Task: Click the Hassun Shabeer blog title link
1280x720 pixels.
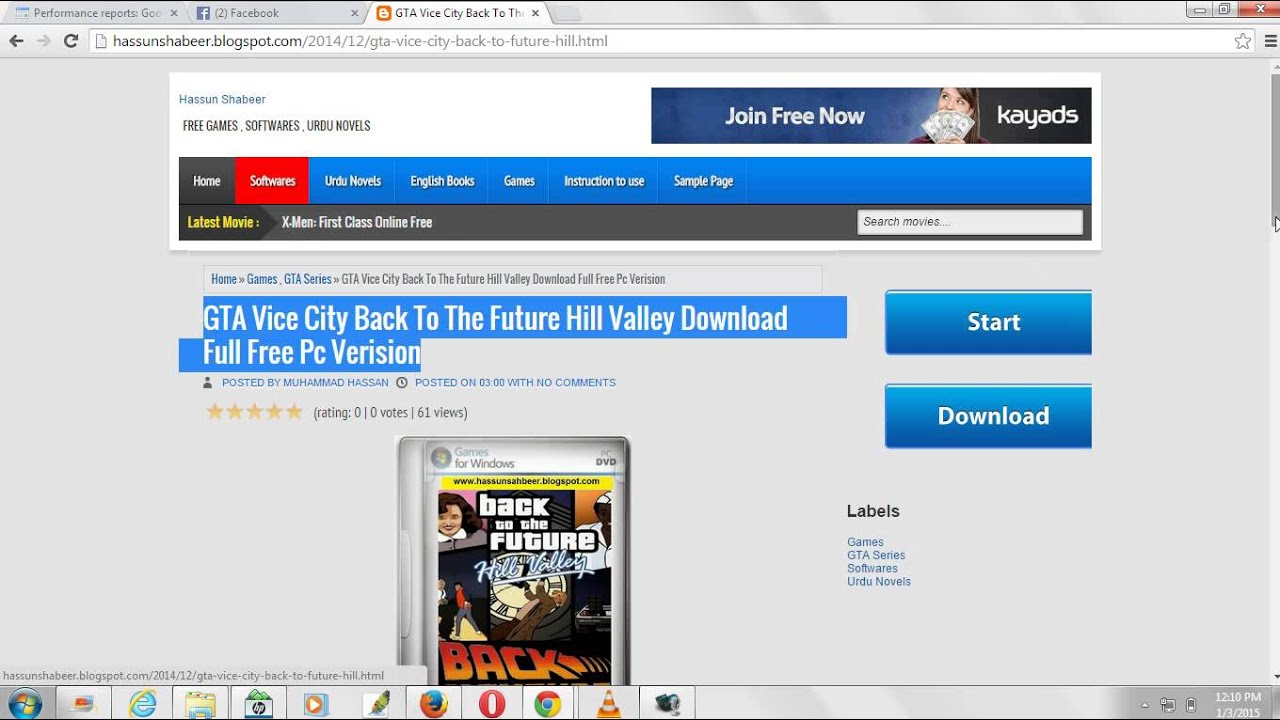Action: pyautogui.click(x=222, y=99)
